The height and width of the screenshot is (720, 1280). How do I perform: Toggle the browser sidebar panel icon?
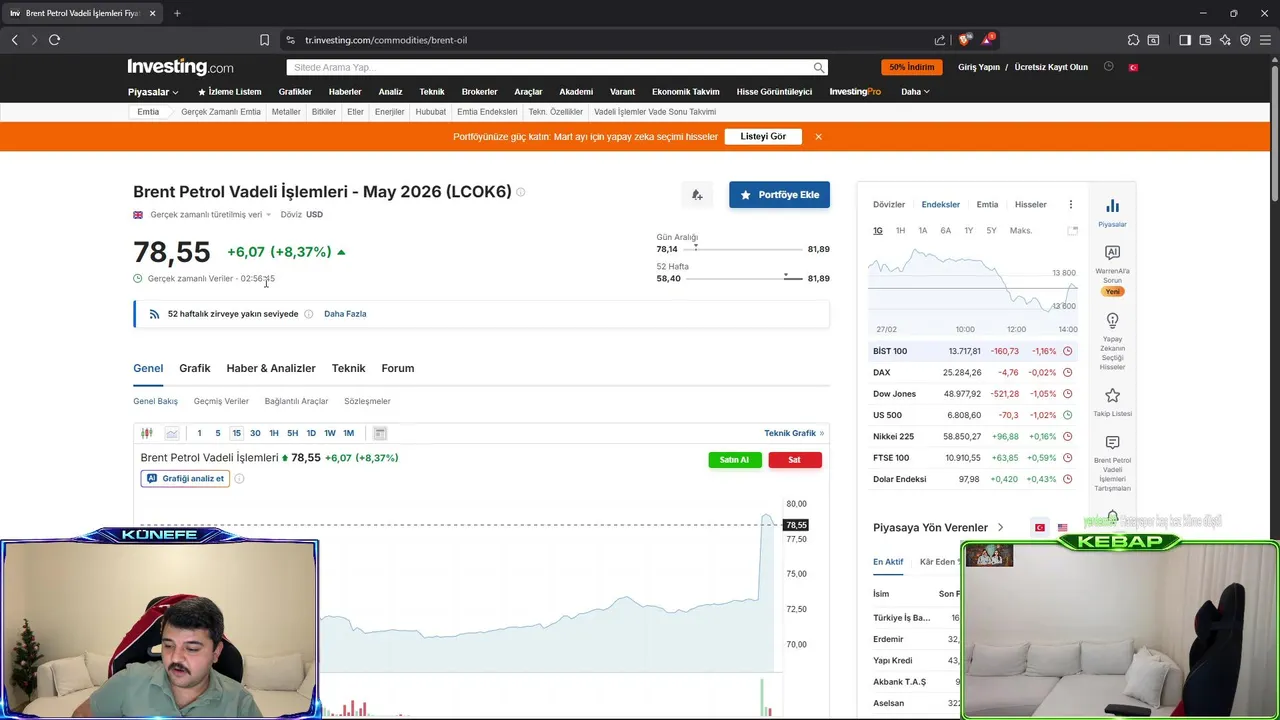(x=1185, y=40)
